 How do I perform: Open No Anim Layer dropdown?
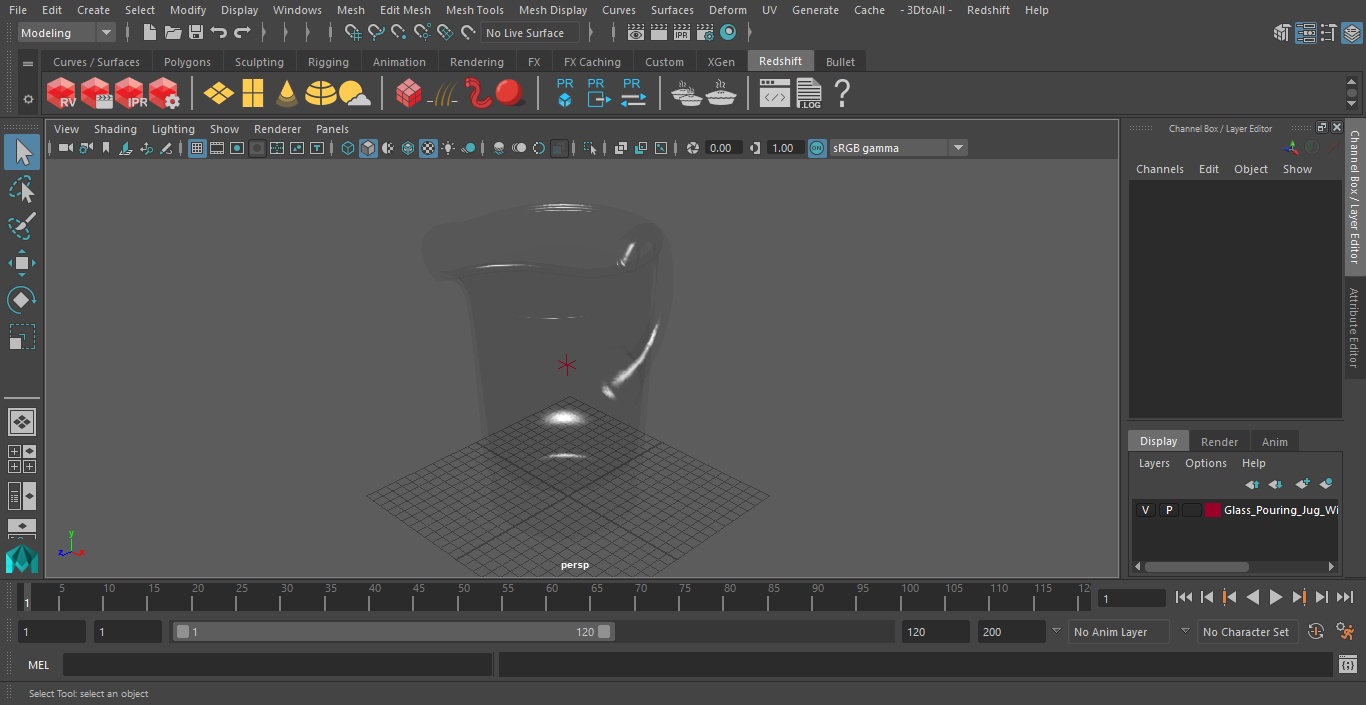[x=1119, y=632]
